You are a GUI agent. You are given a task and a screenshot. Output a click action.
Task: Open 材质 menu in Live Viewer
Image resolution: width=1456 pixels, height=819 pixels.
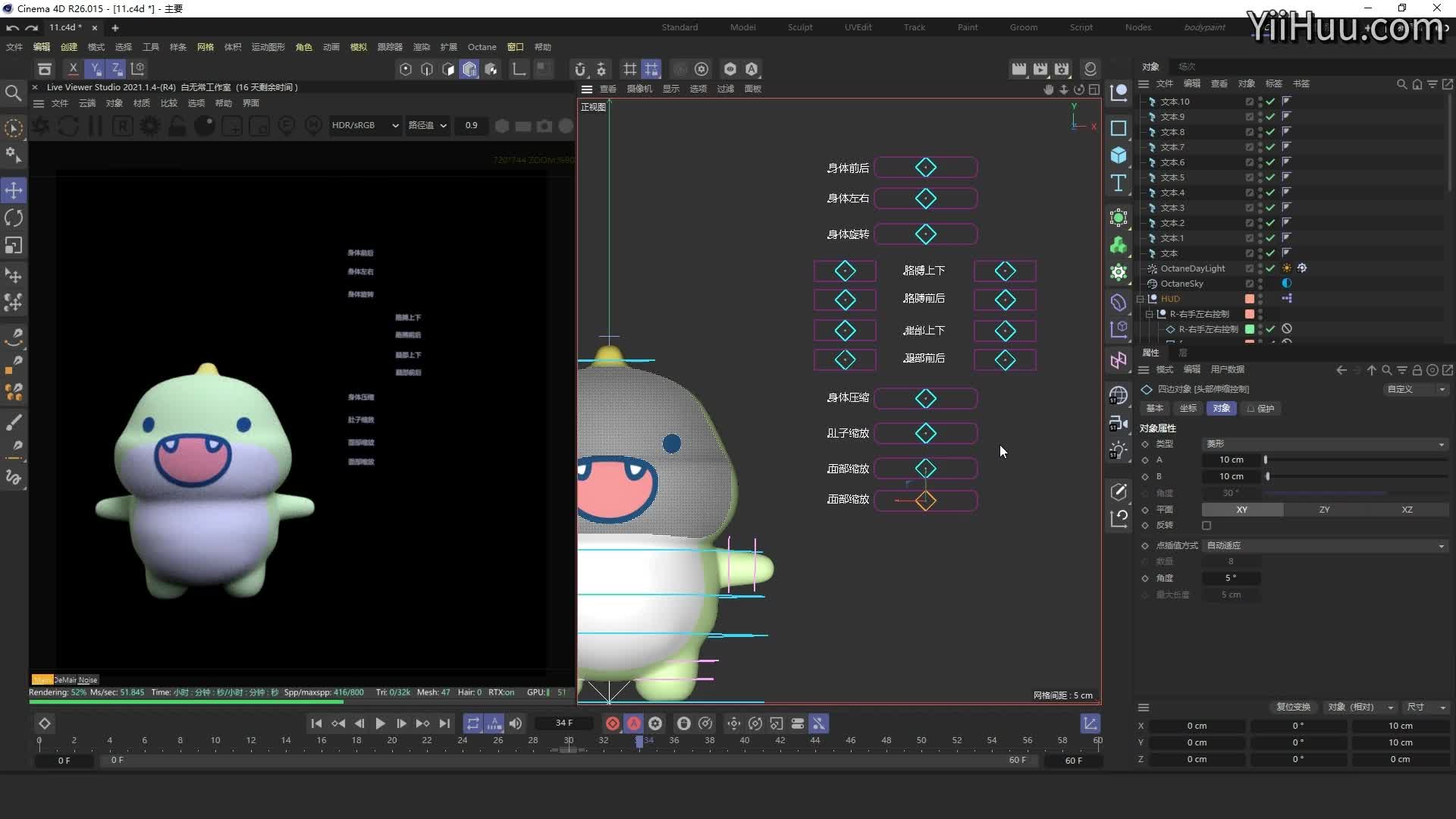coord(142,103)
